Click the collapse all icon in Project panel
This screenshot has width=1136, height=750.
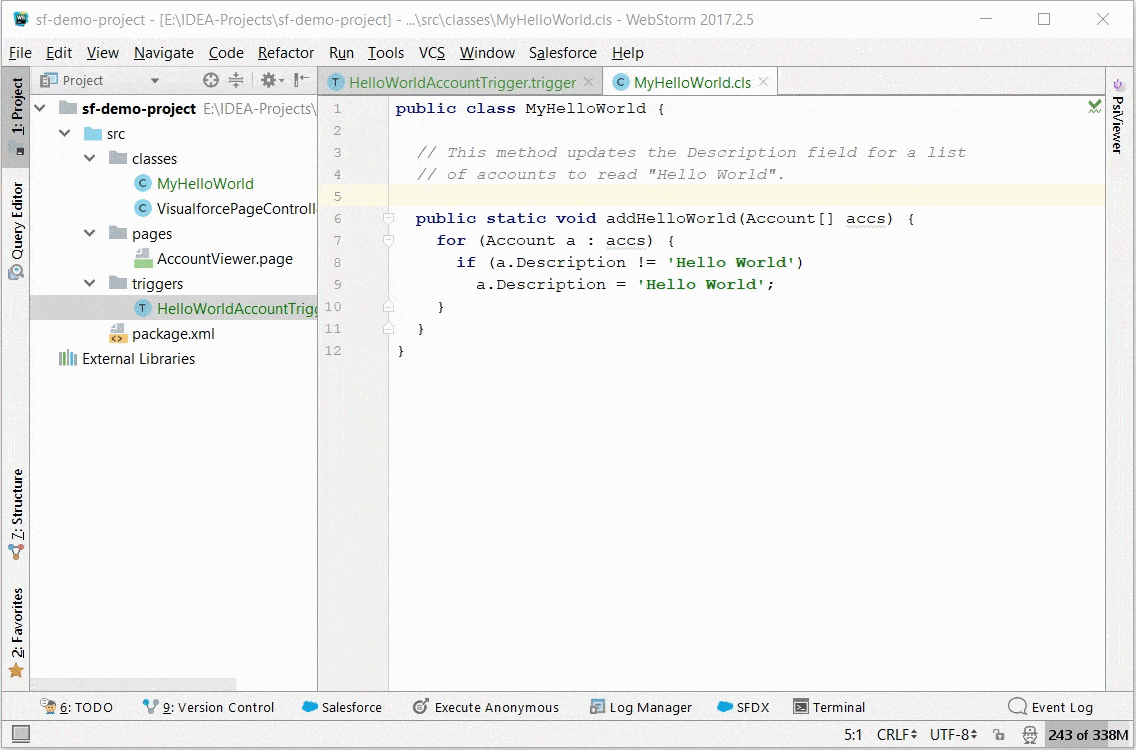[x=236, y=80]
